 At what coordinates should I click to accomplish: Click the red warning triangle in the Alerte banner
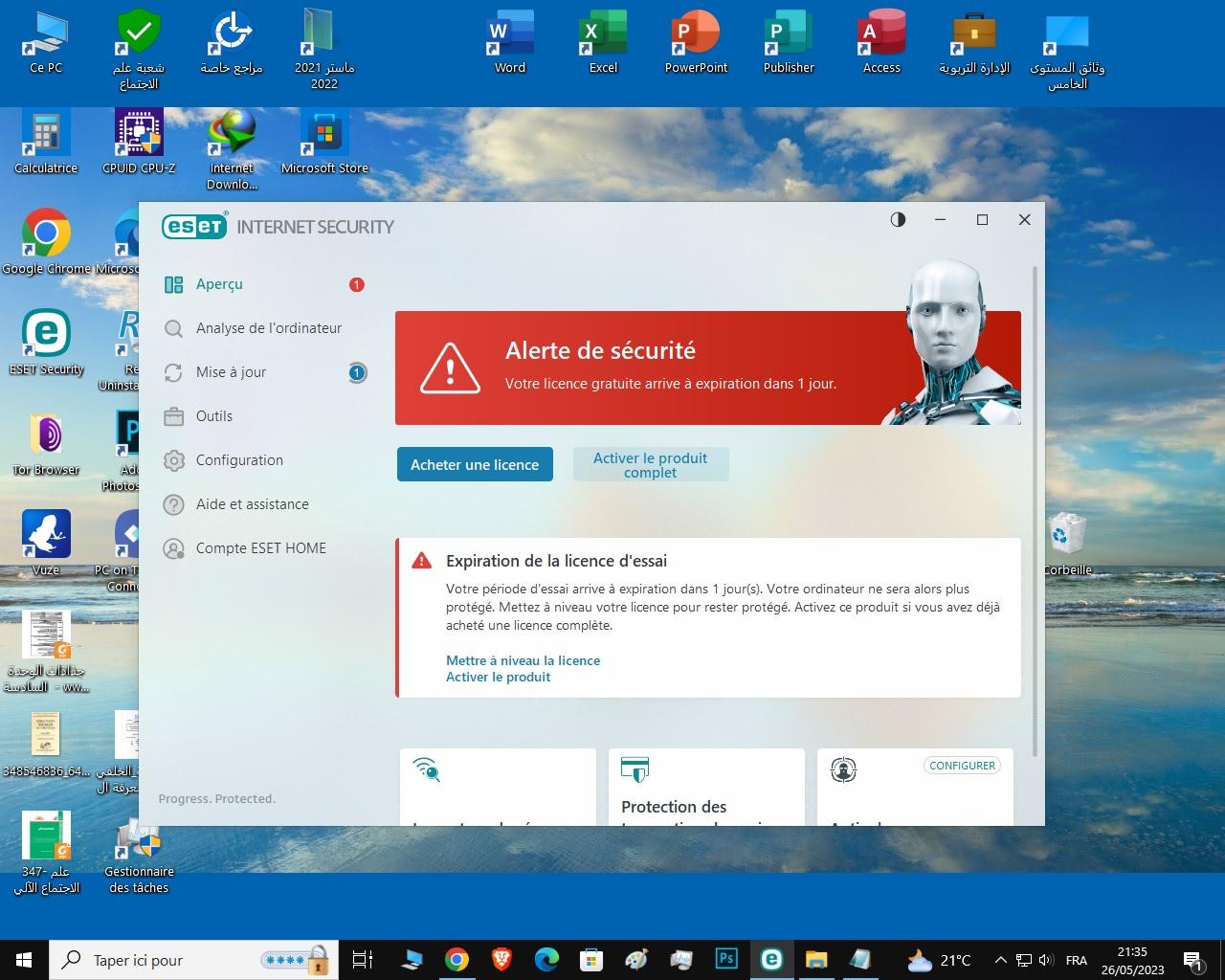[450, 368]
